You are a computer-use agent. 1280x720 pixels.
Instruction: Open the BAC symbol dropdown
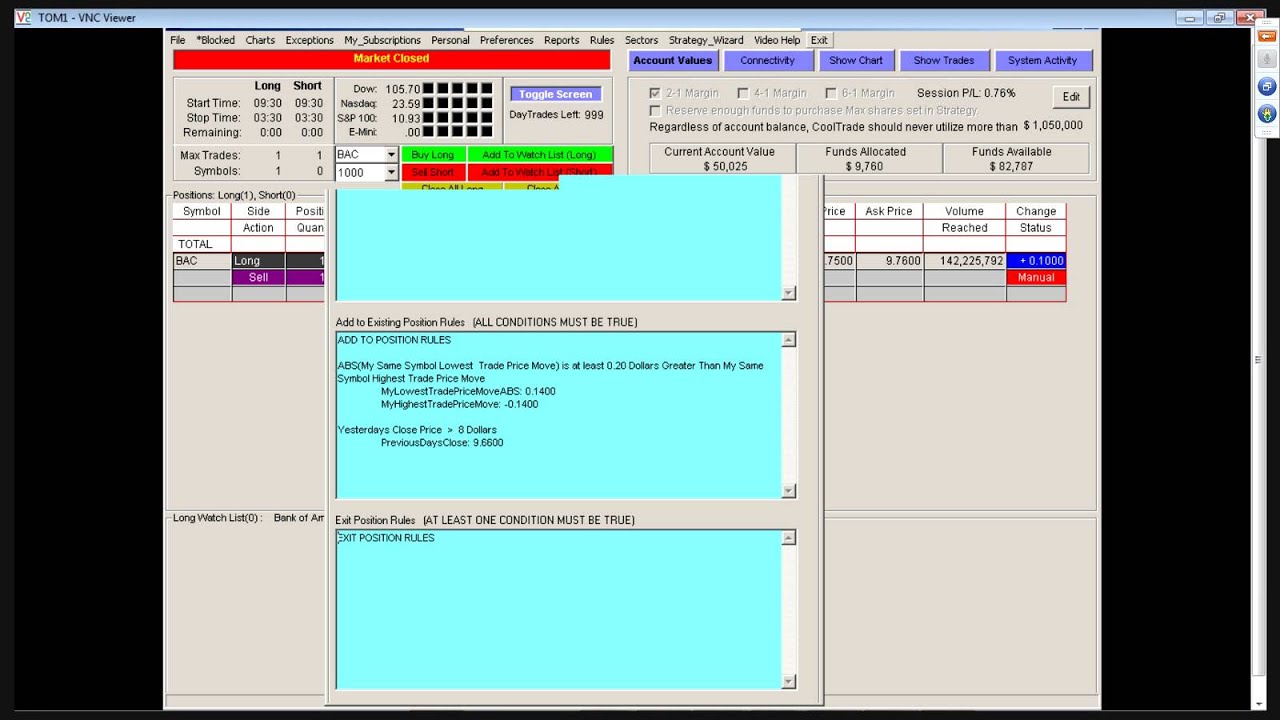(391, 155)
